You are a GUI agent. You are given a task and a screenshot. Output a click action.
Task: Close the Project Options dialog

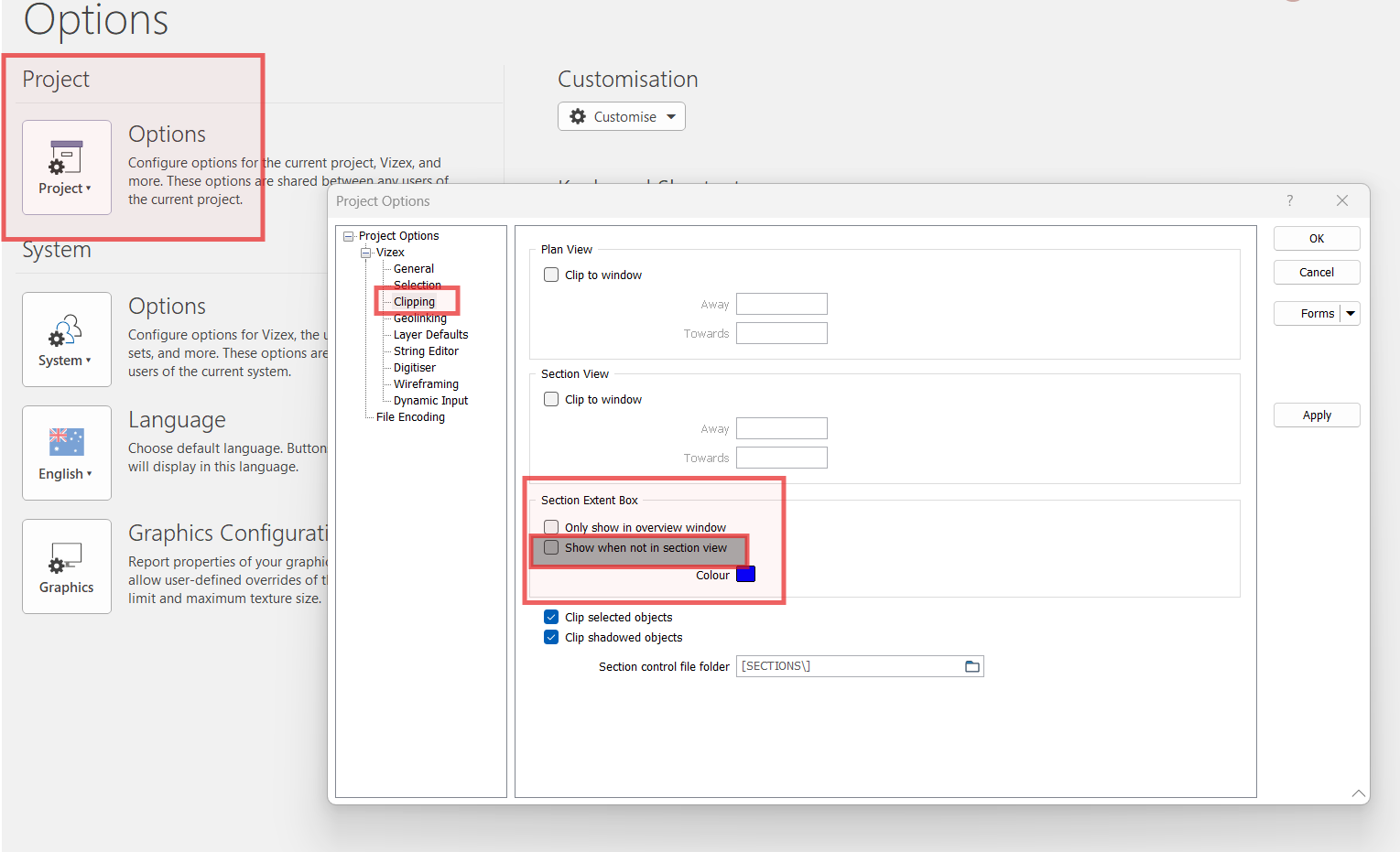[x=1341, y=200]
